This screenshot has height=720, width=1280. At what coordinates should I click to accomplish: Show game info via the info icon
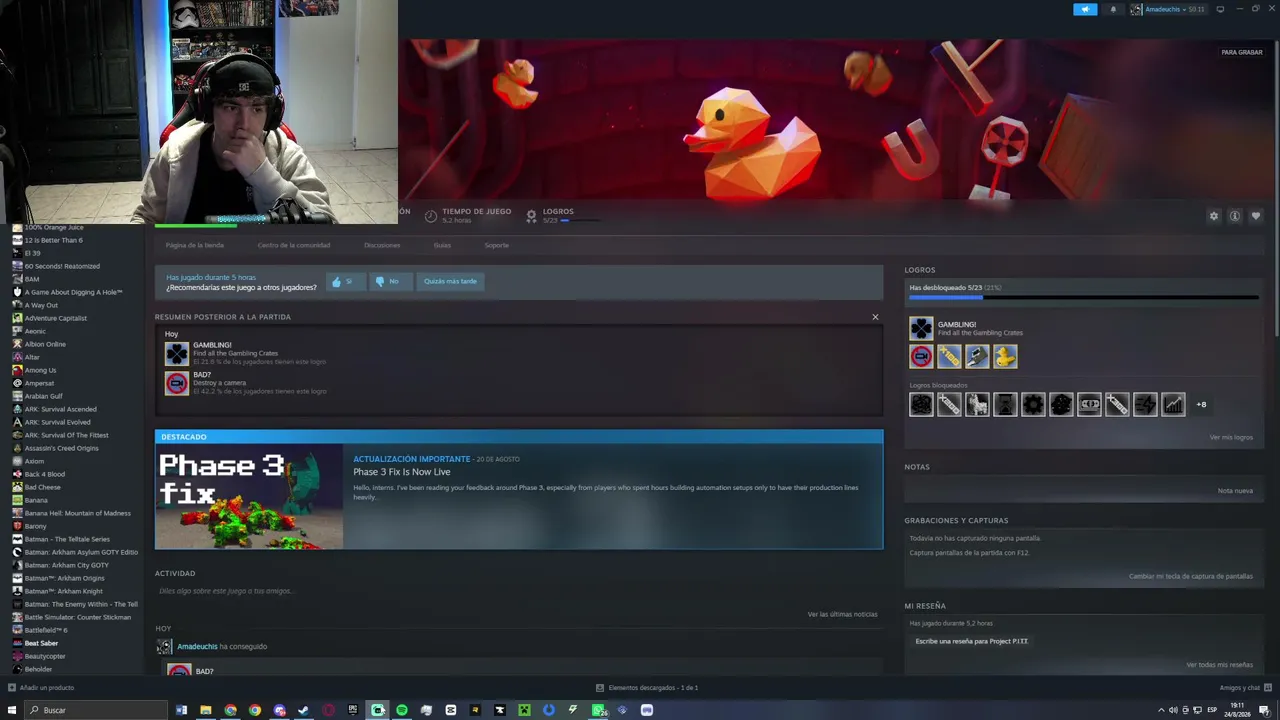(1235, 216)
